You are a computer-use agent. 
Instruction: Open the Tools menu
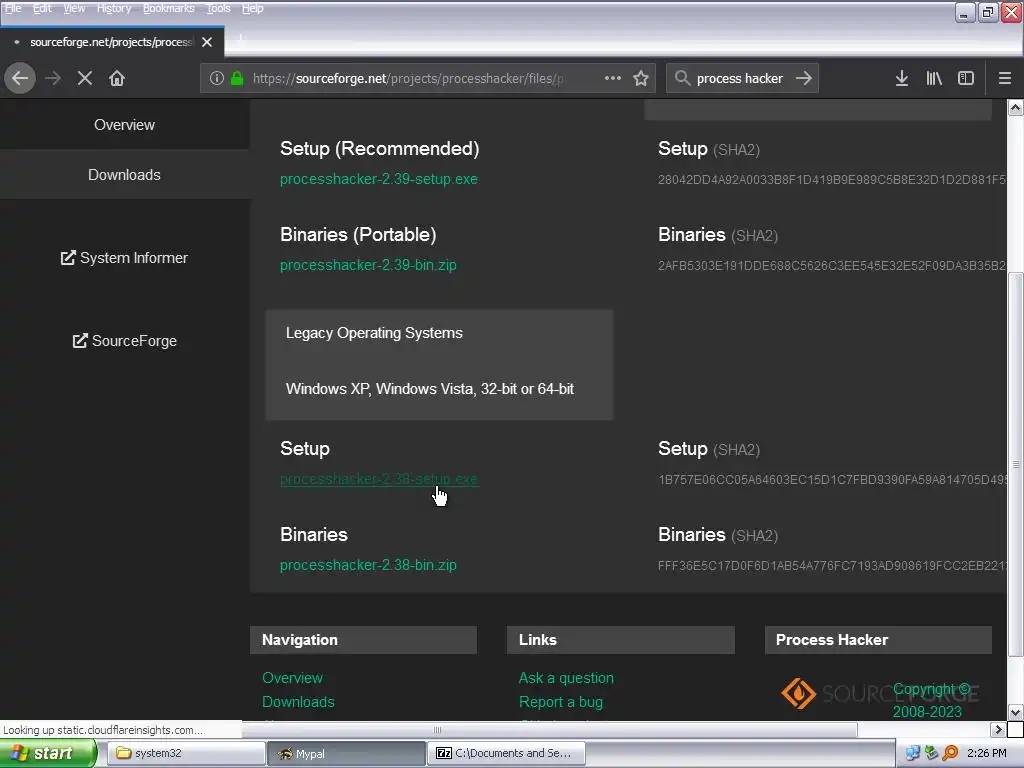tap(218, 8)
